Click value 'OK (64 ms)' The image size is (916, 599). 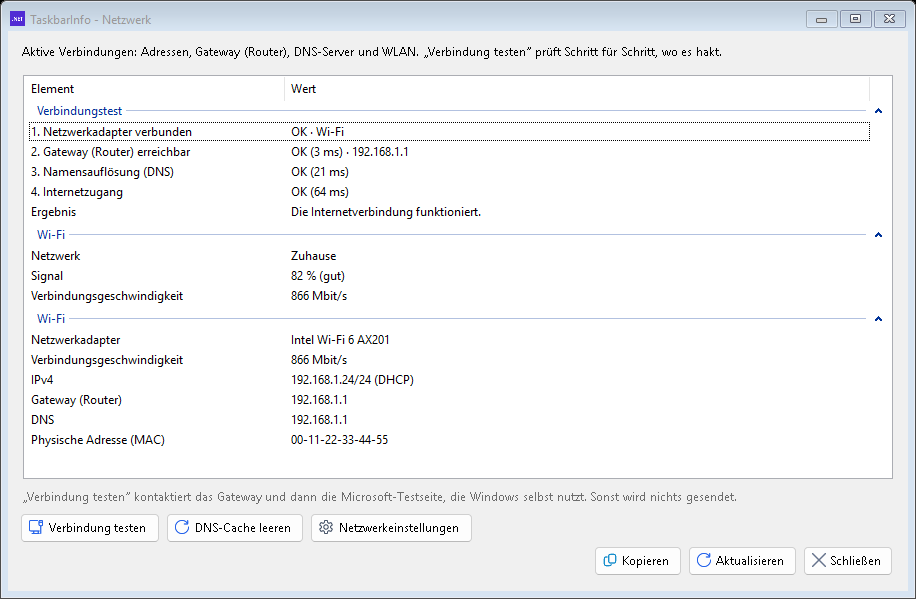tap(320, 192)
